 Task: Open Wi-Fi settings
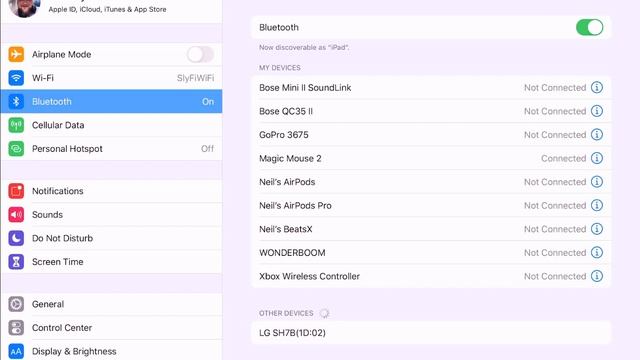(x=111, y=78)
